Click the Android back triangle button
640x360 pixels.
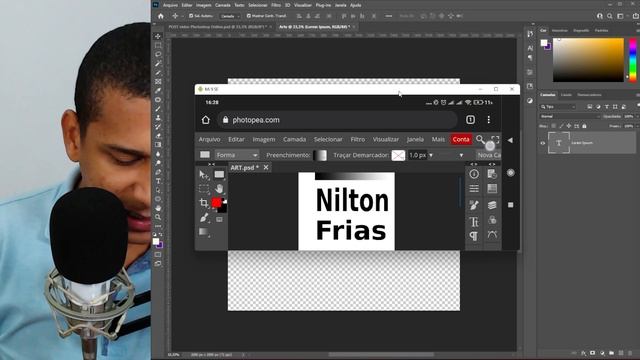(x=510, y=140)
